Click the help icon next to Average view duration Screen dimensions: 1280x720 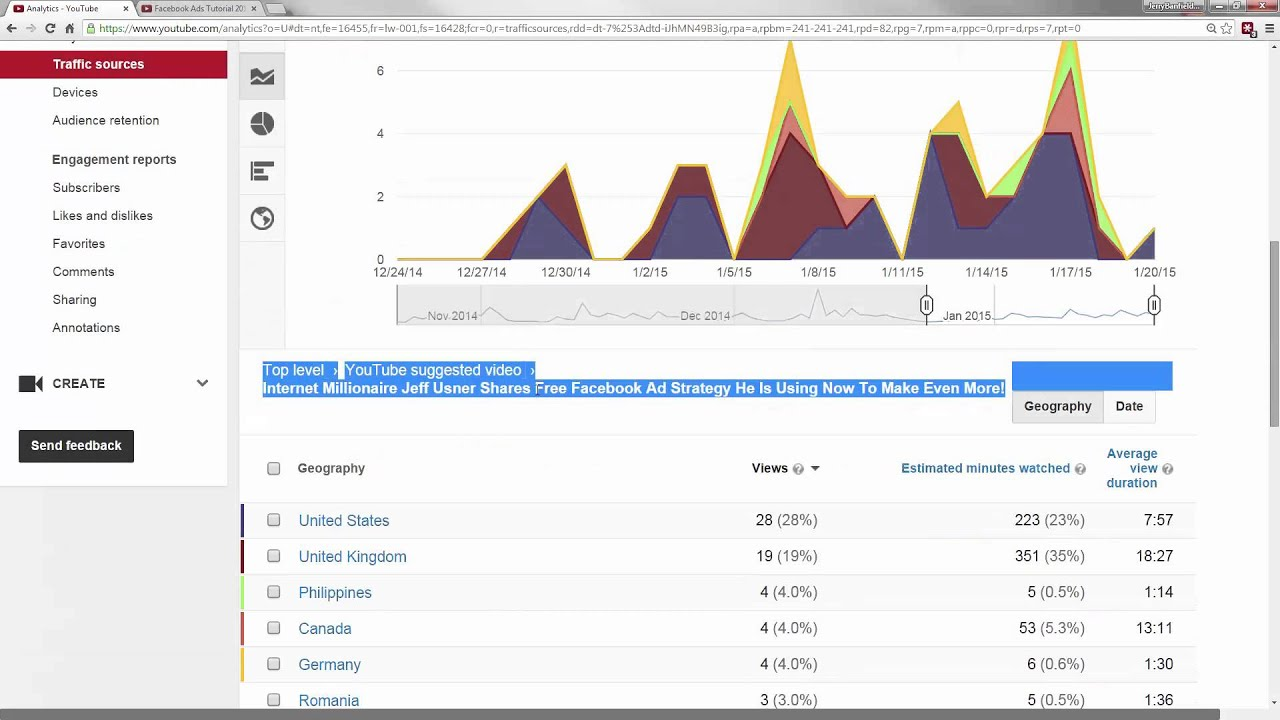(x=1167, y=468)
